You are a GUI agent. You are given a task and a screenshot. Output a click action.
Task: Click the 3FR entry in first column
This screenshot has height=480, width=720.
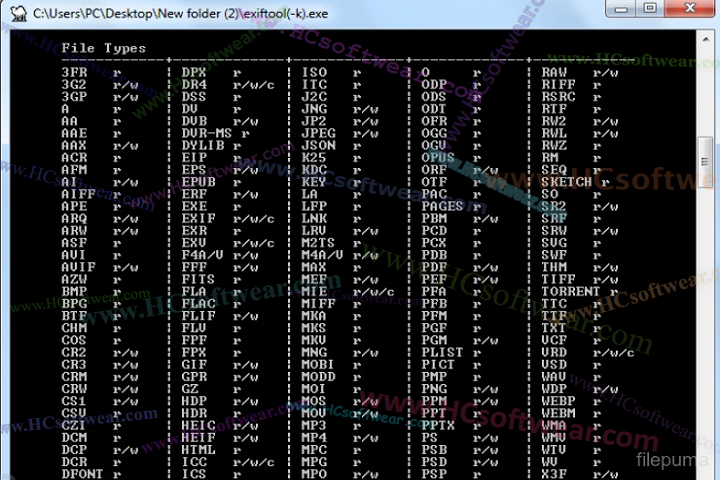click(x=73, y=73)
